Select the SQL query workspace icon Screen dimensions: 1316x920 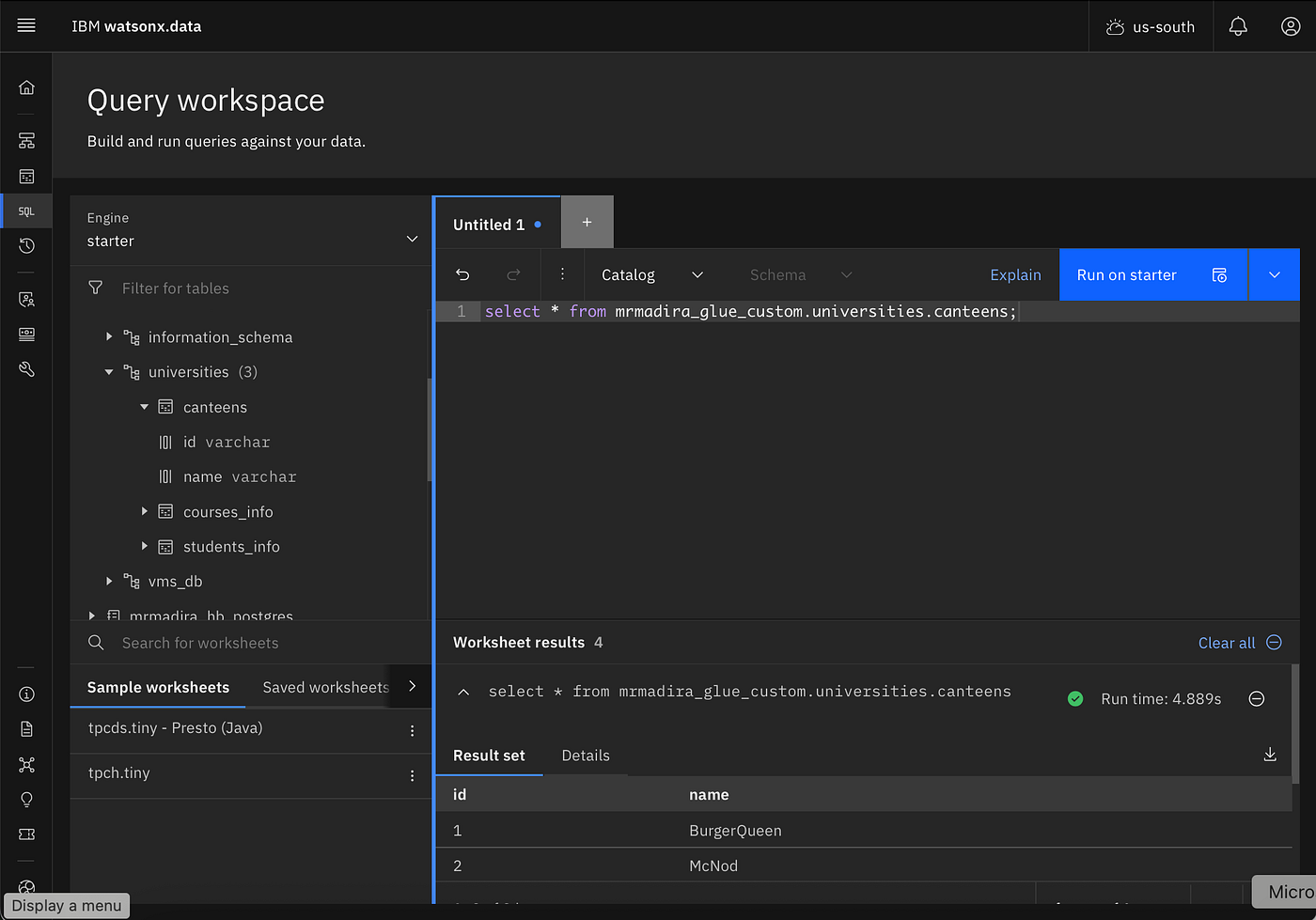click(x=26, y=211)
